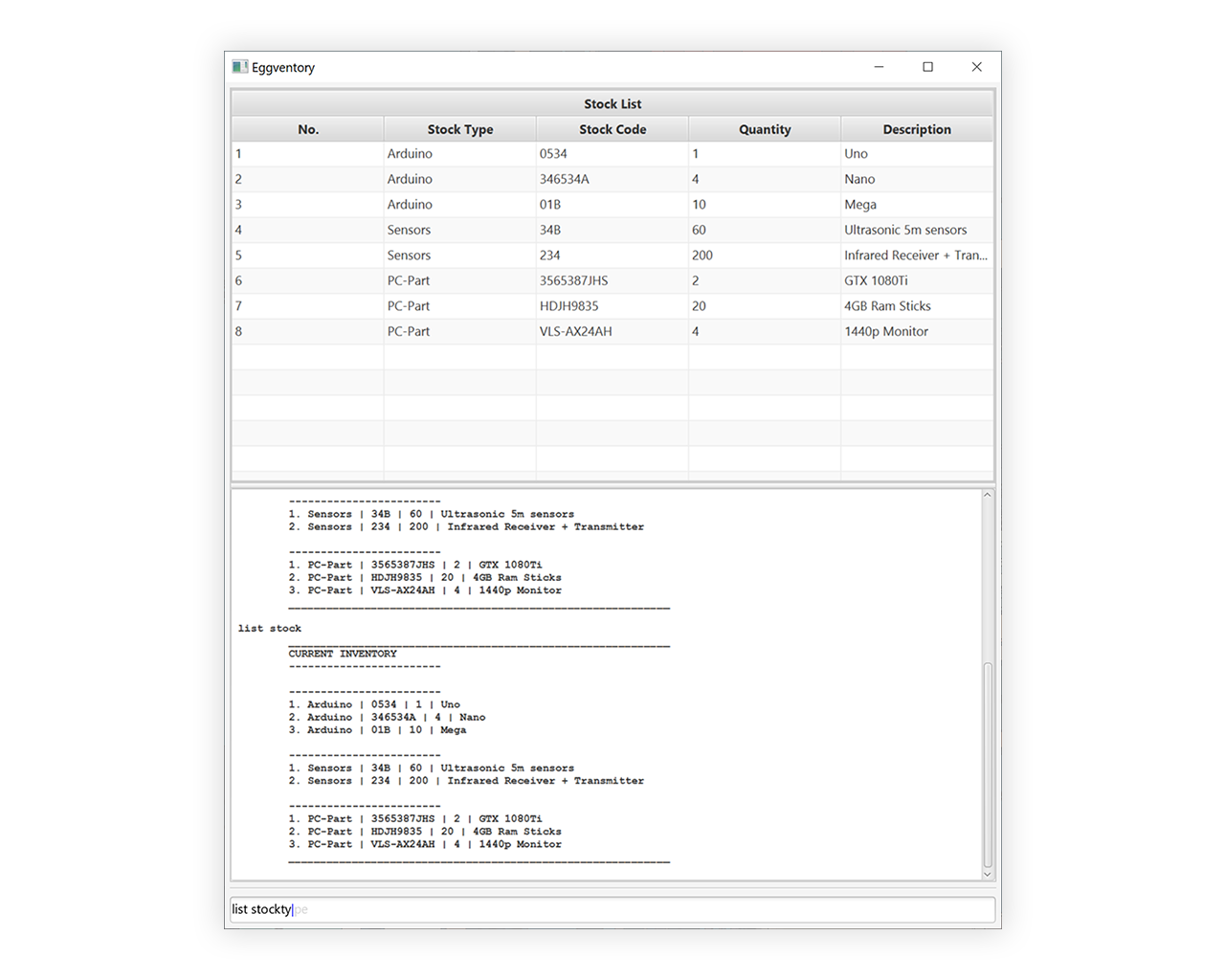The width and height of the screenshot is (1225, 980).
Task: Sort by the Description column header
Action: [917, 129]
